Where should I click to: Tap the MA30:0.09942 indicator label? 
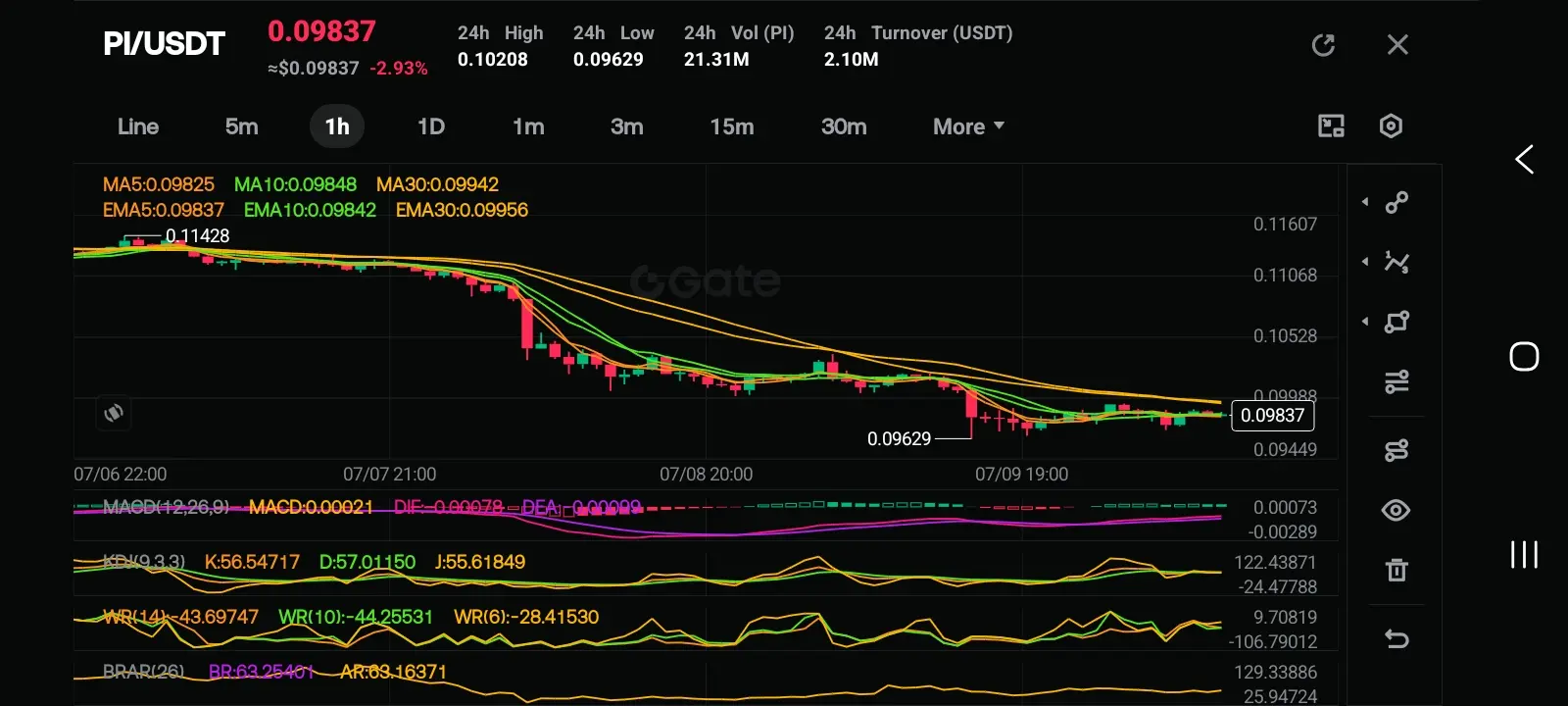pos(437,184)
